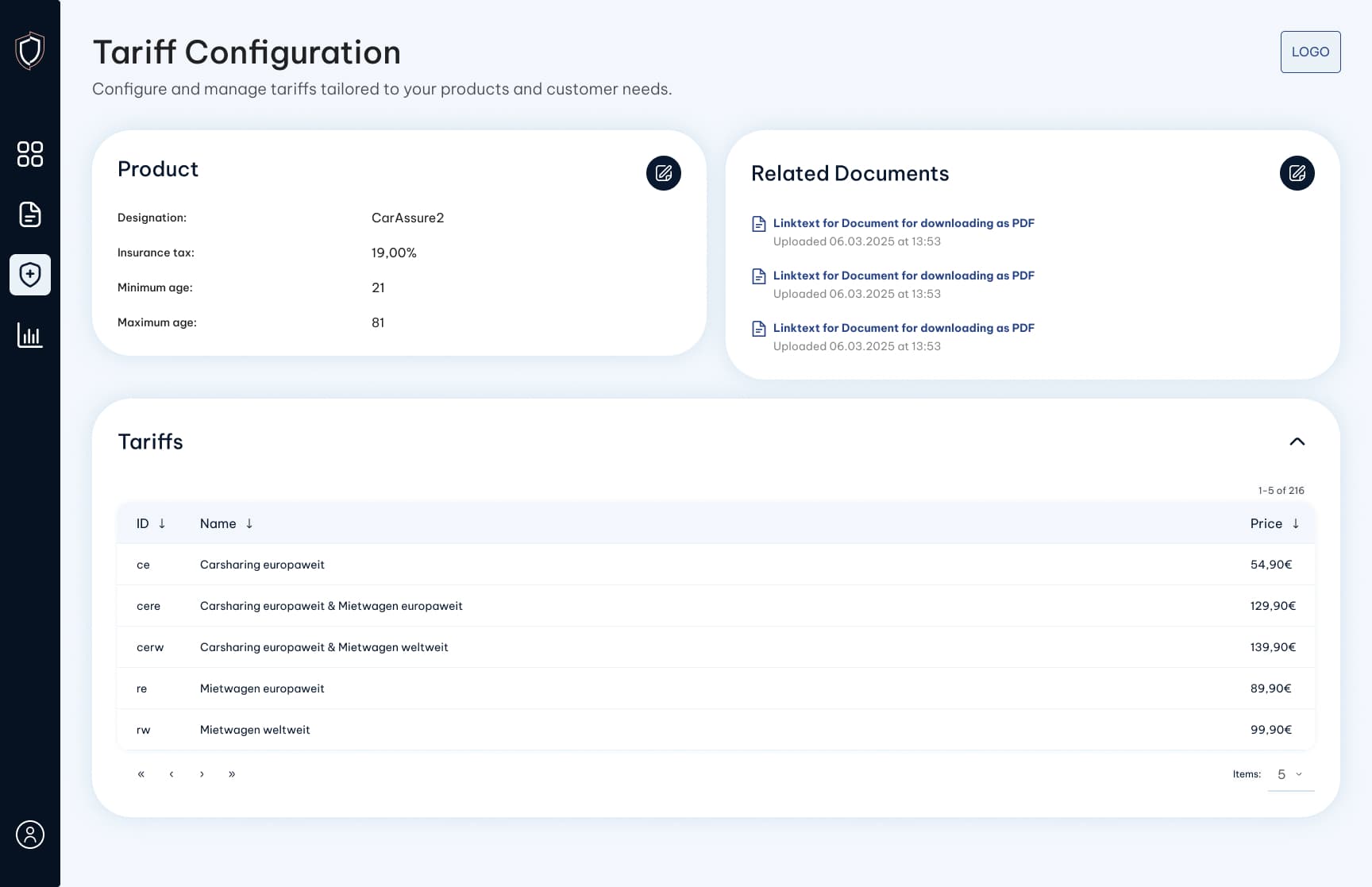The image size is (1372, 887).
Task: Open the dashboard grid icon in sidebar
Action: (x=30, y=155)
